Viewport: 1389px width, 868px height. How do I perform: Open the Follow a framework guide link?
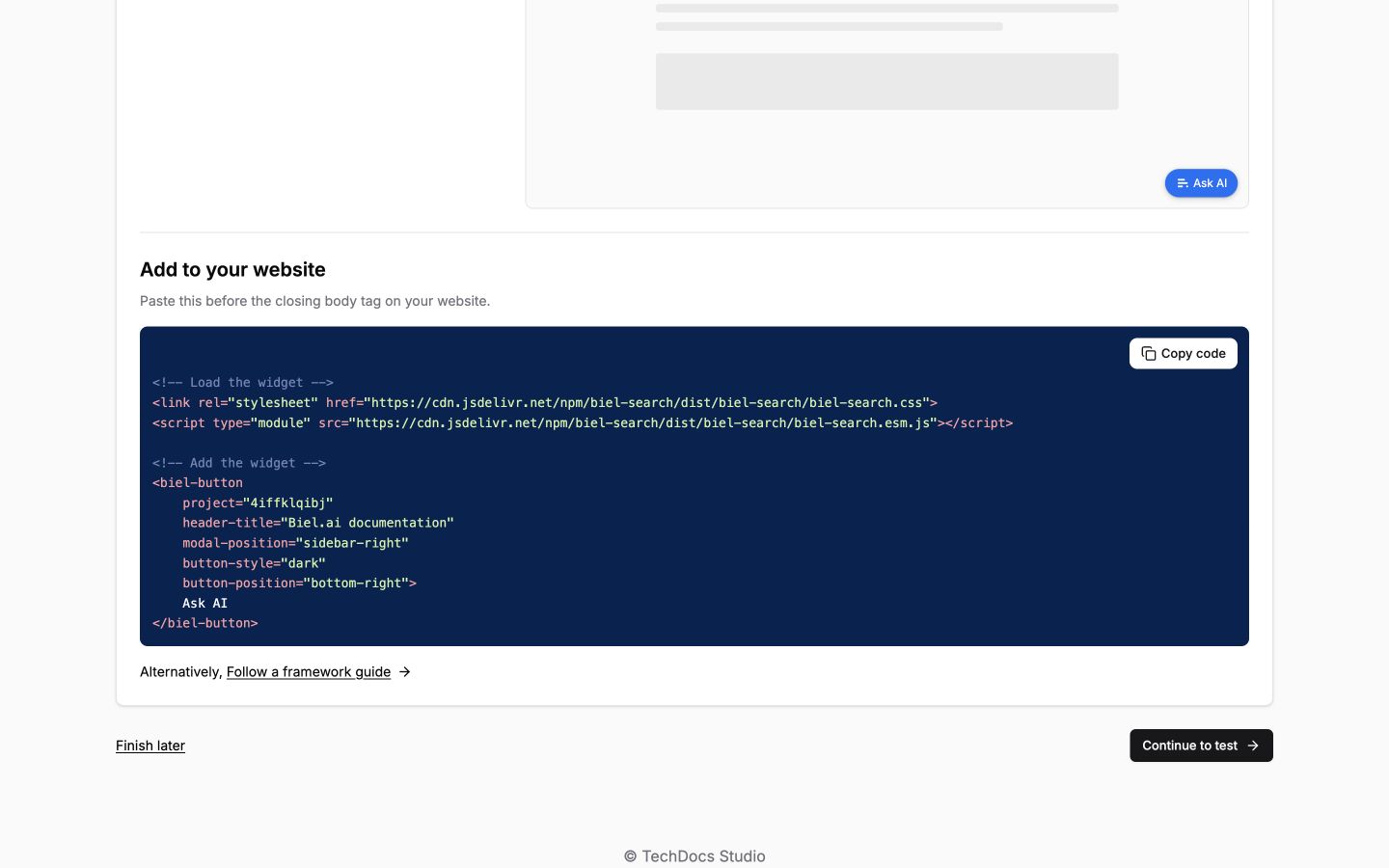[x=309, y=672]
